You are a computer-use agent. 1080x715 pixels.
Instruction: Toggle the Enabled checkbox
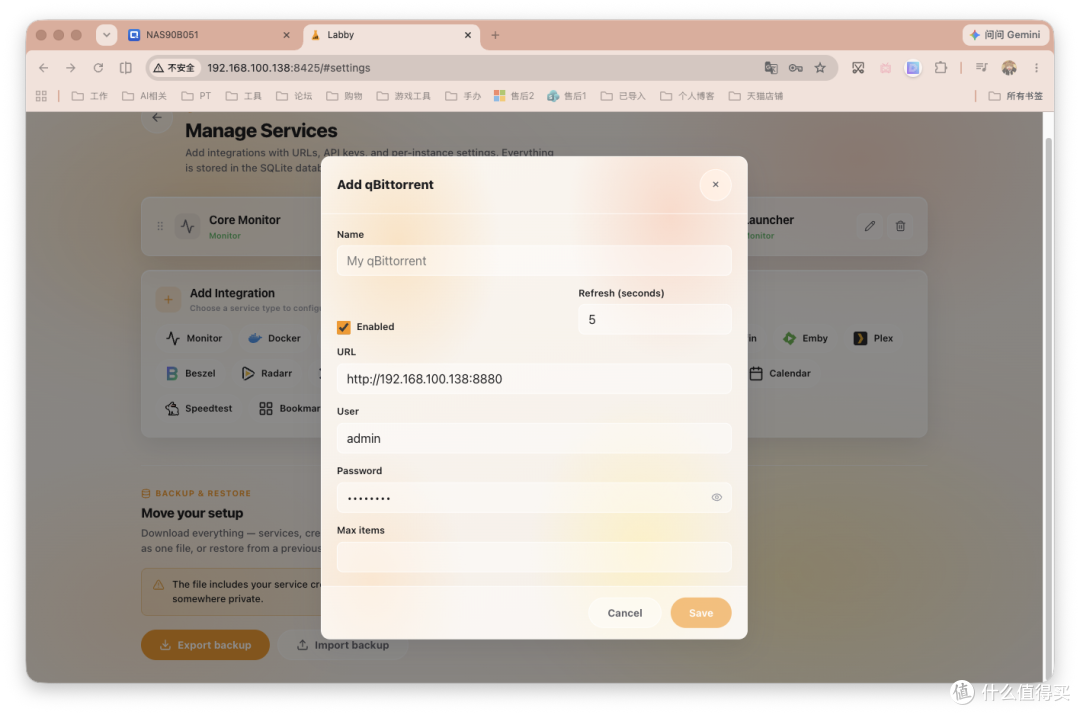point(344,327)
